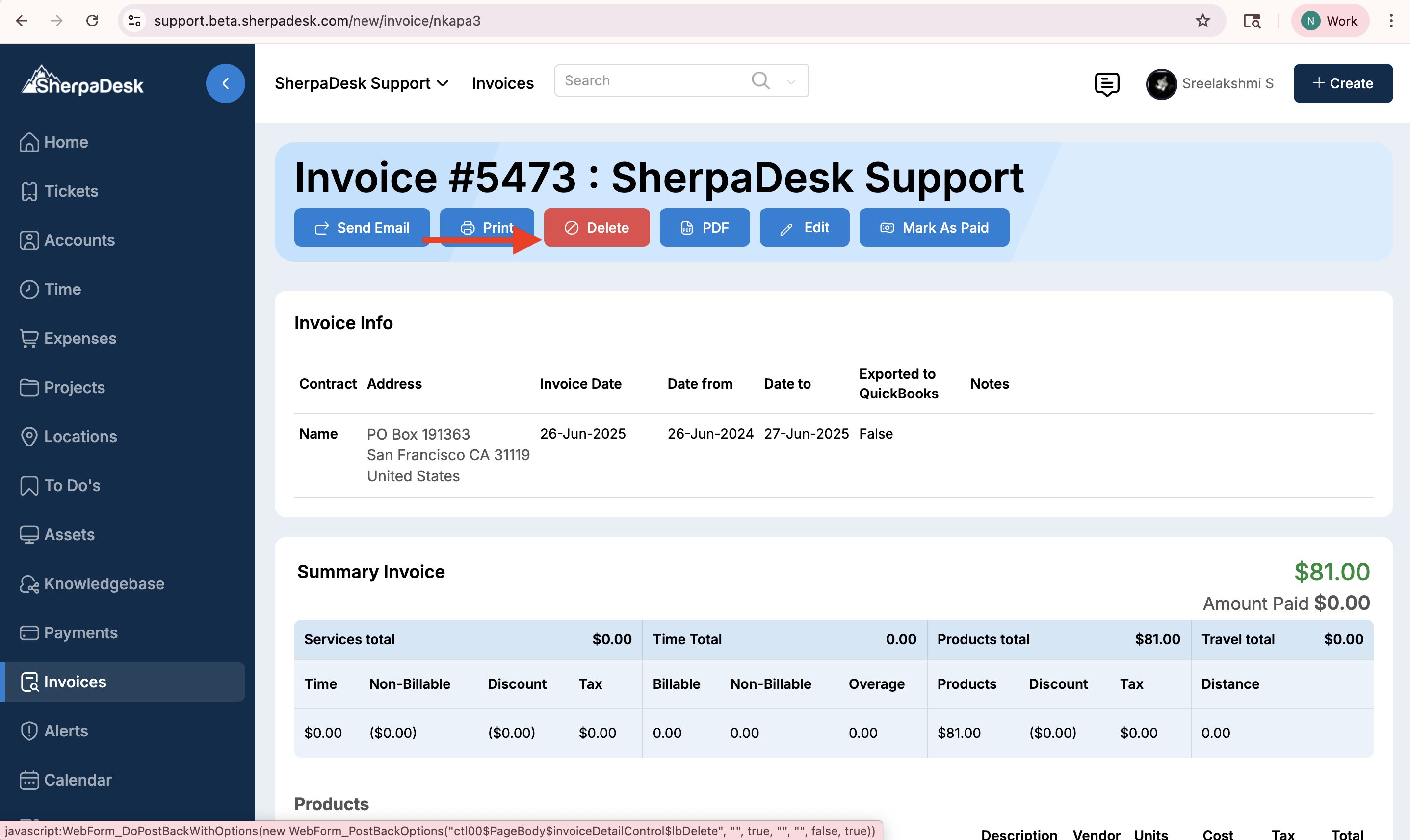Click into the Search input field
Viewport: 1410px width, 840px height.
click(x=651, y=80)
